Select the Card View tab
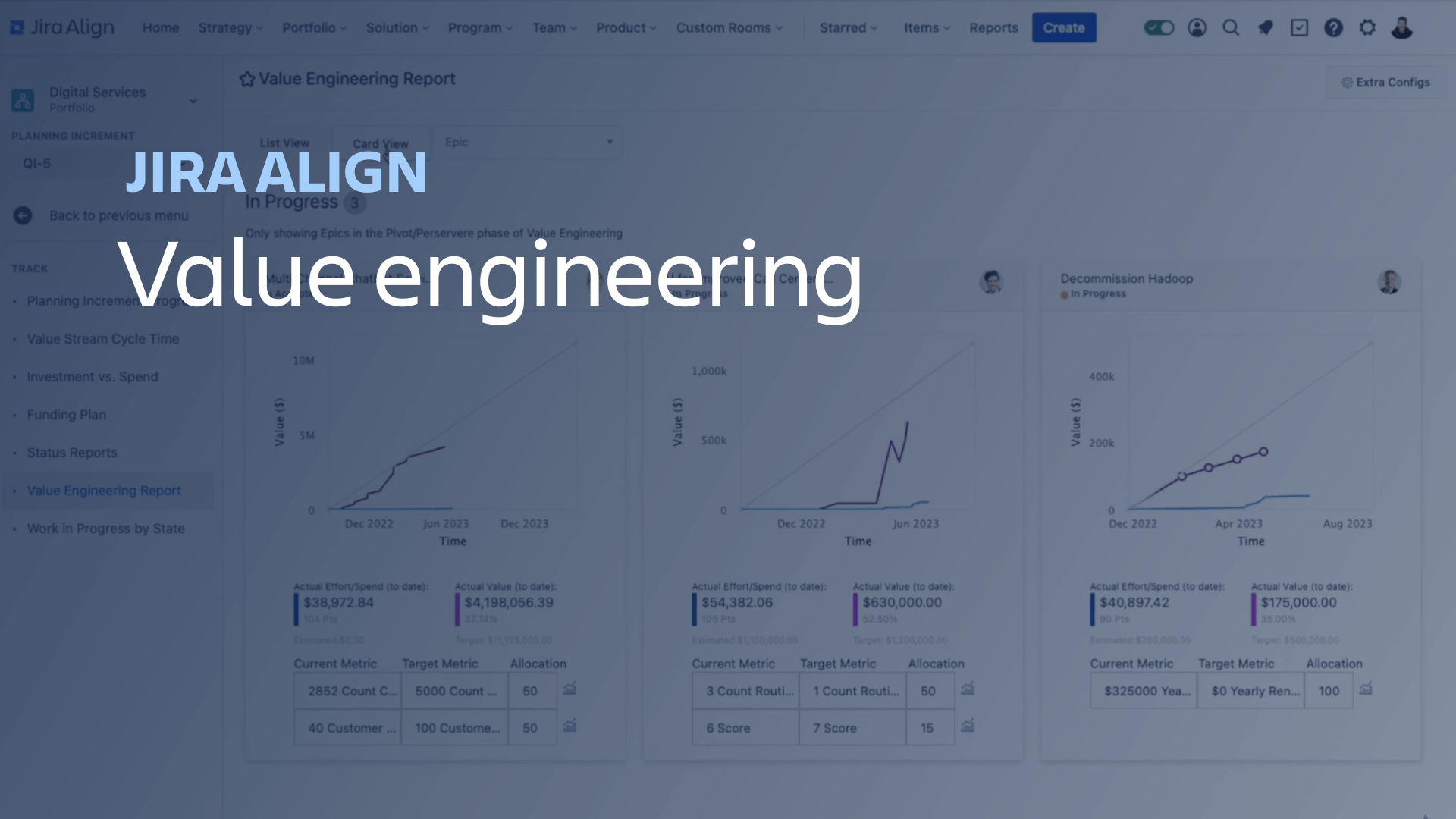The height and width of the screenshot is (819, 1456). coord(380,143)
